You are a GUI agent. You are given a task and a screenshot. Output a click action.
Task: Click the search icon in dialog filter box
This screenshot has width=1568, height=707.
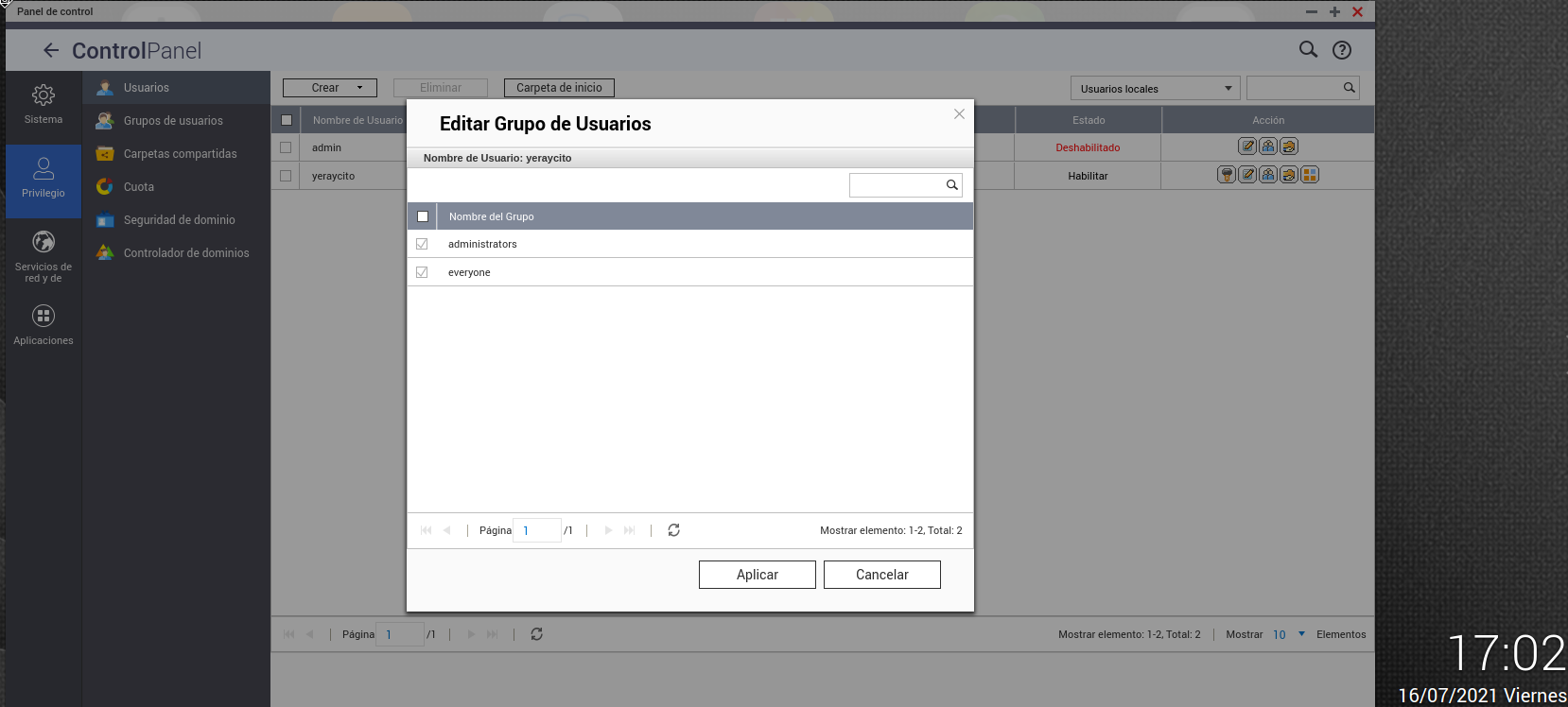[951, 185]
